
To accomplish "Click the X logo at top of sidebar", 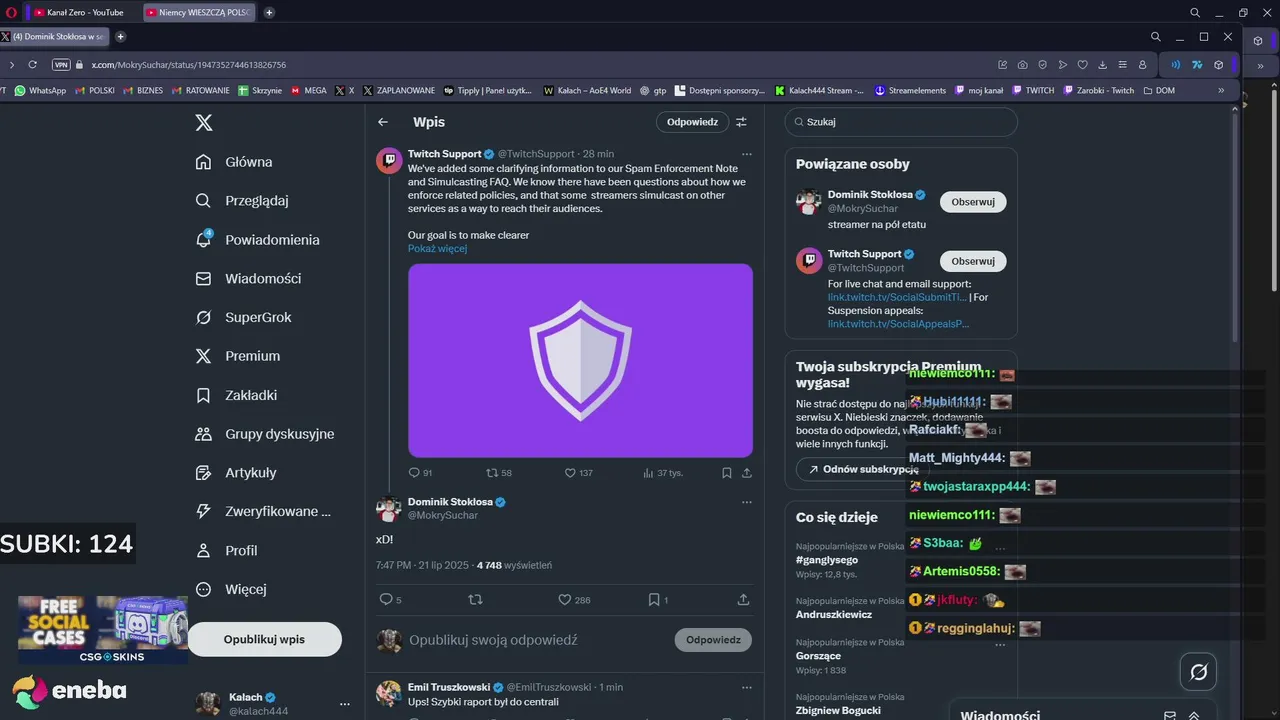I will [203, 123].
